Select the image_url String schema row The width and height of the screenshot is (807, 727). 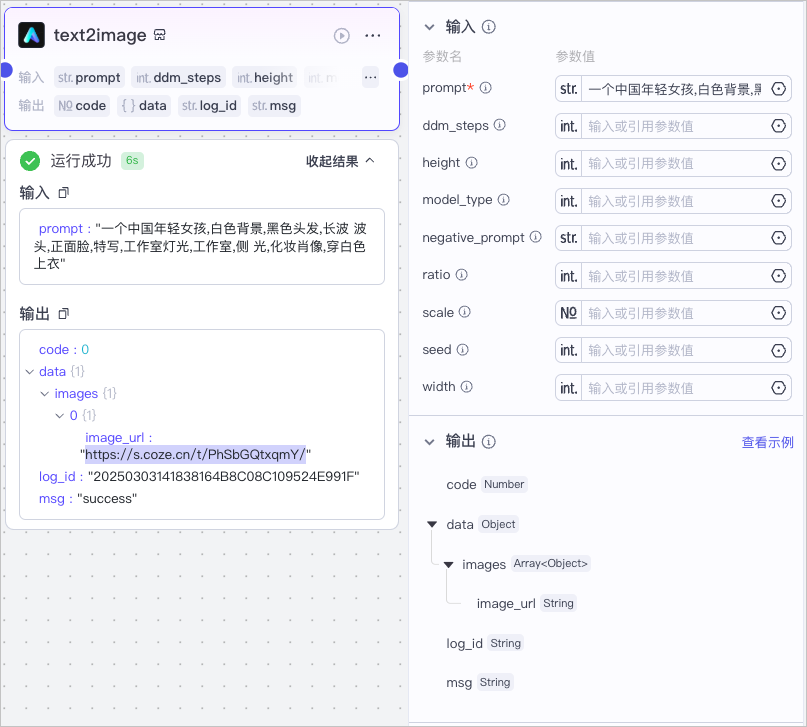(x=525, y=603)
